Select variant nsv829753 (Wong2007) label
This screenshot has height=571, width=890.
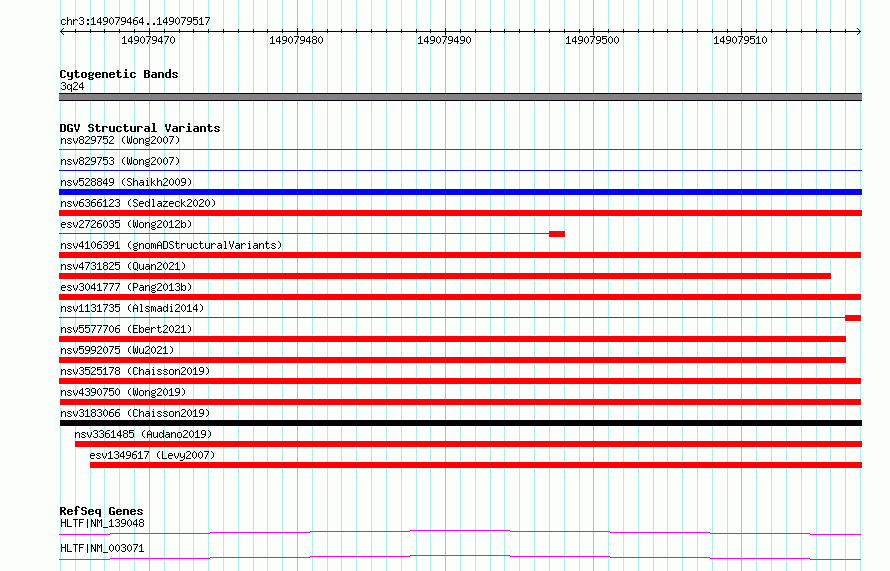[120, 161]
